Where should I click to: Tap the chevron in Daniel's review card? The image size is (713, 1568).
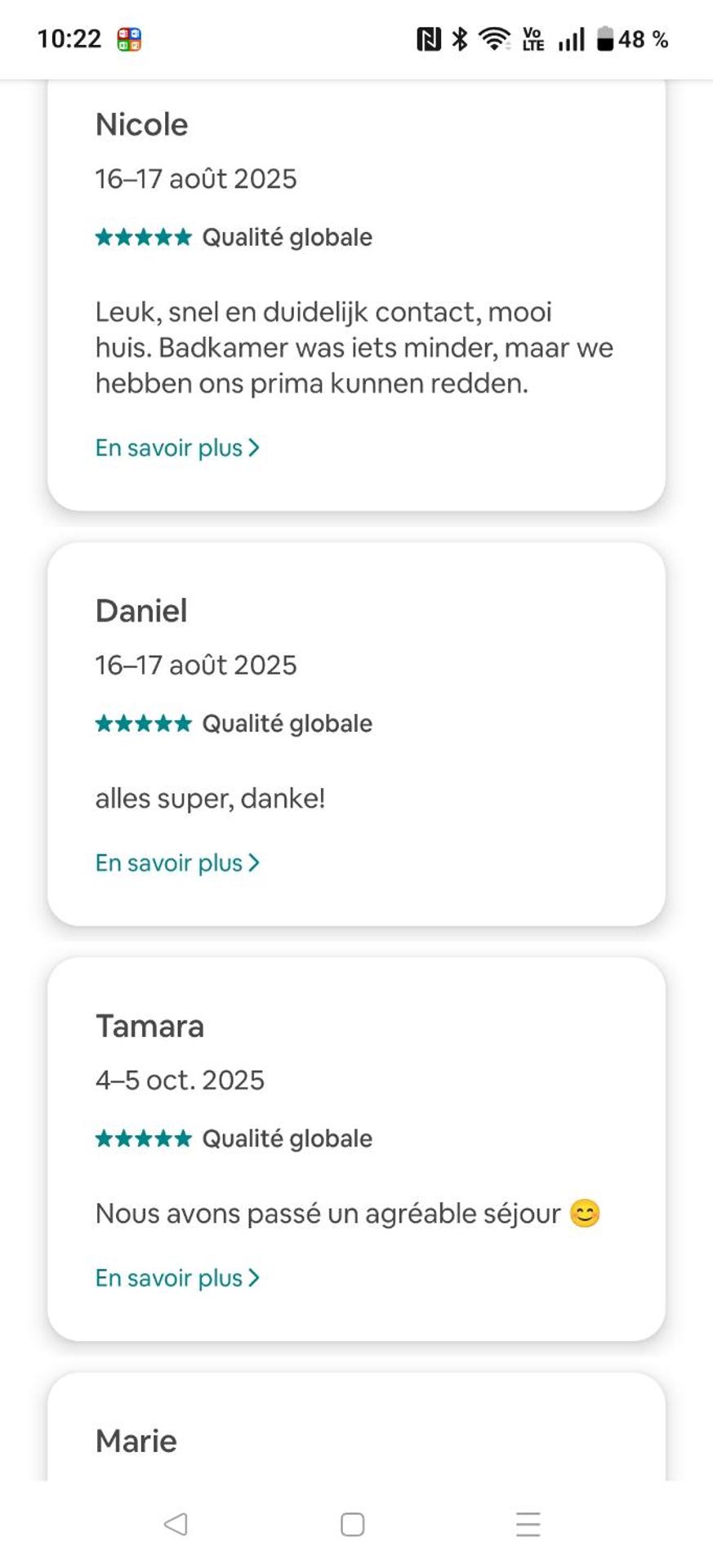coord(254,862)
